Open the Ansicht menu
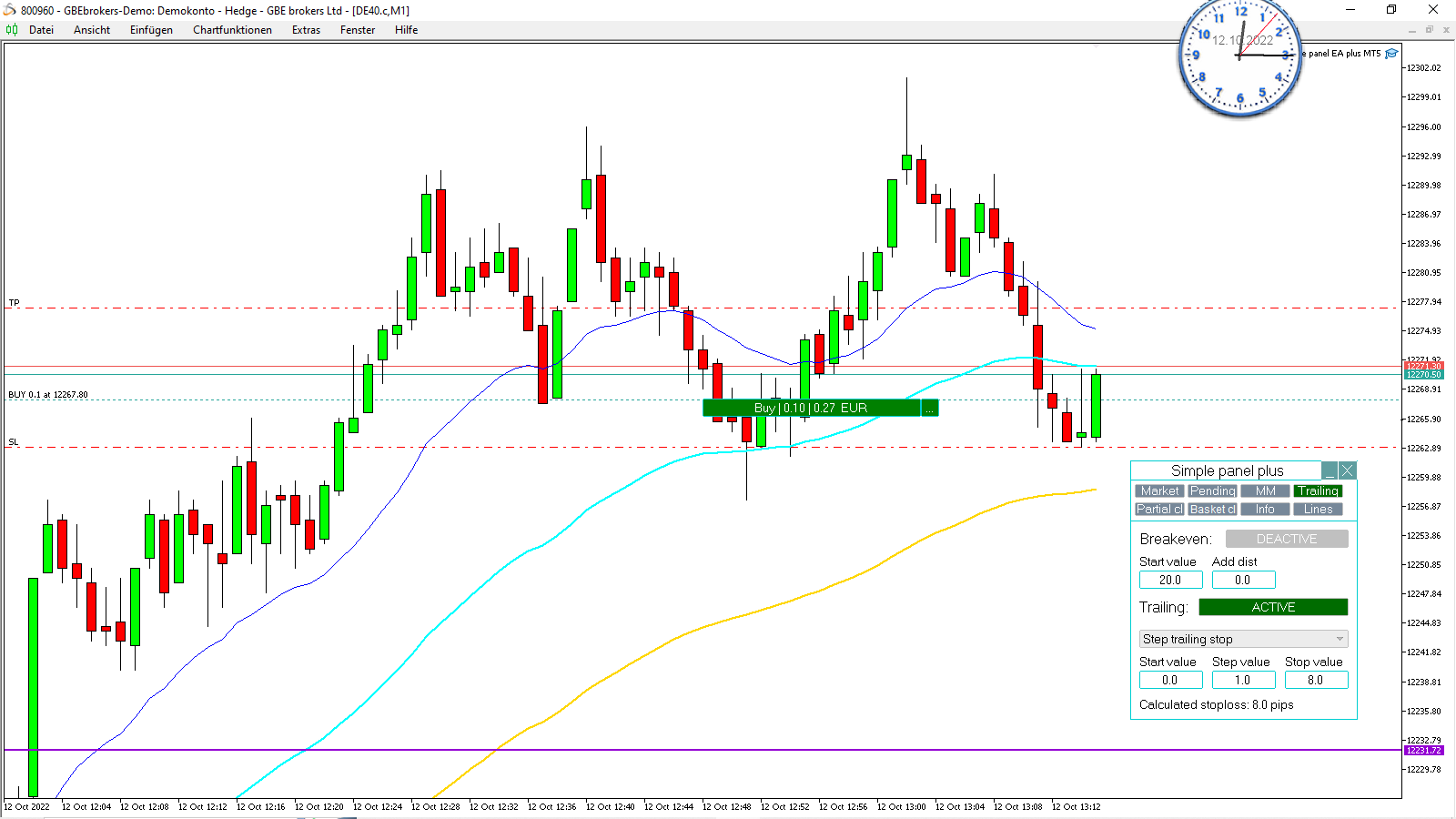The image size is (1456, 819). click(x=92, y=30)
